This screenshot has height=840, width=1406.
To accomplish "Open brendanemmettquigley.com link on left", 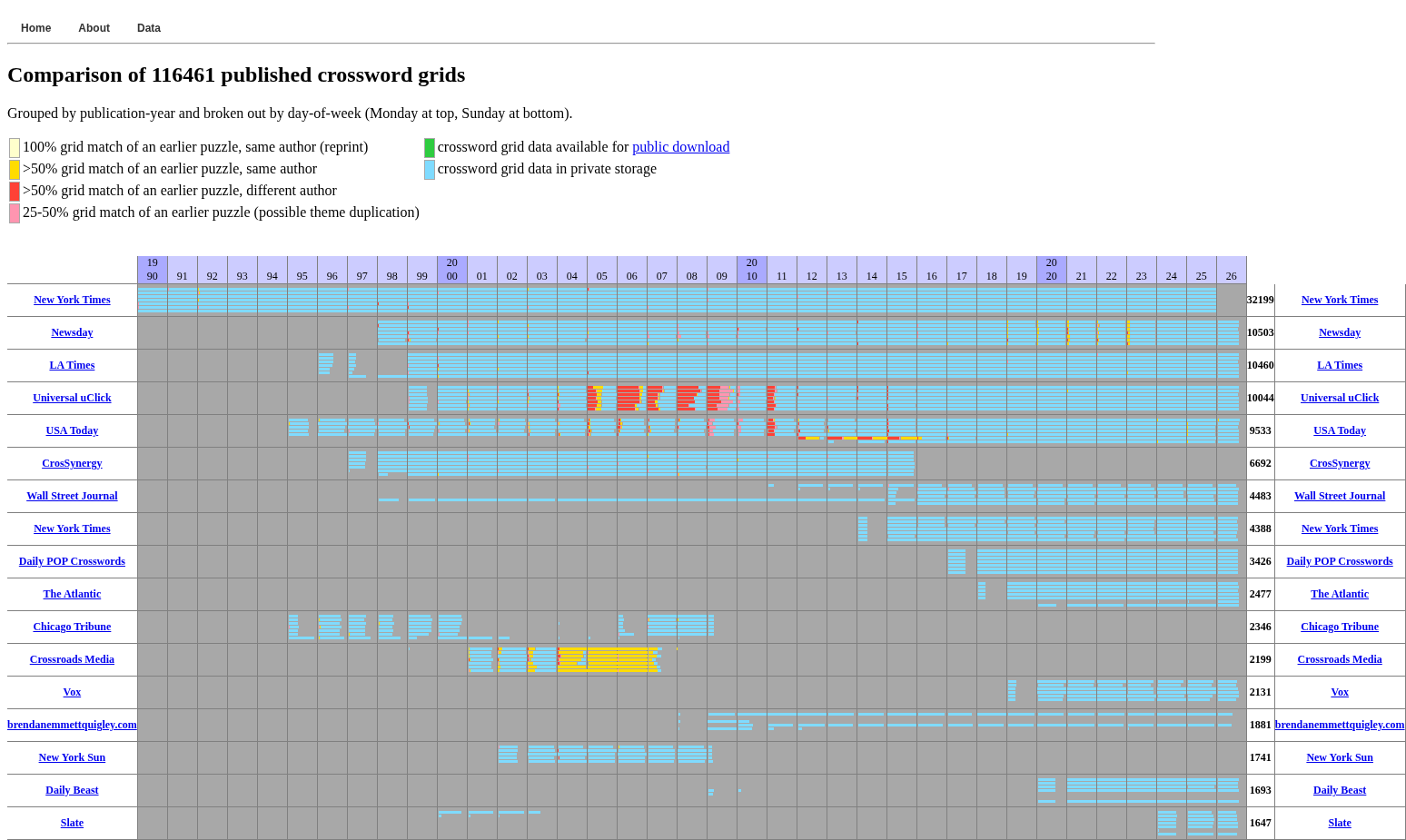I will tap(72, 725).
